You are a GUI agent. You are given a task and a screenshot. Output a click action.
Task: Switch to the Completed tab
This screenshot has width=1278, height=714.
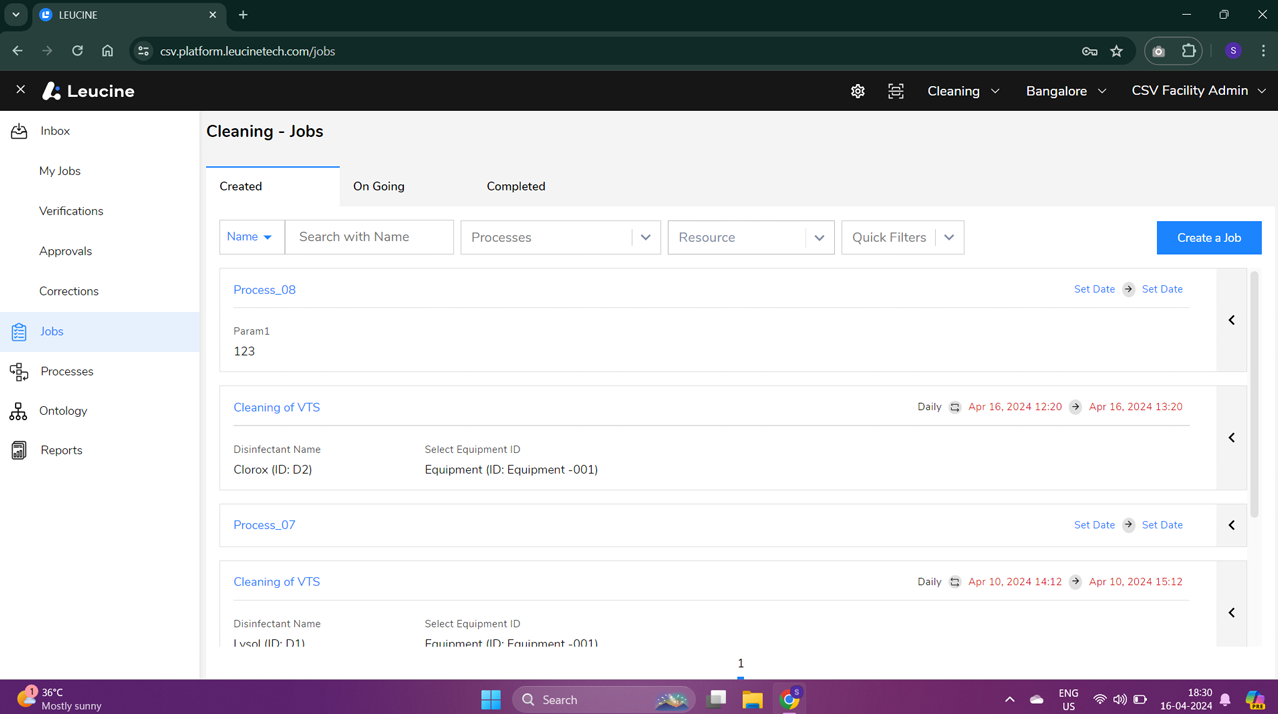point(516,186)
